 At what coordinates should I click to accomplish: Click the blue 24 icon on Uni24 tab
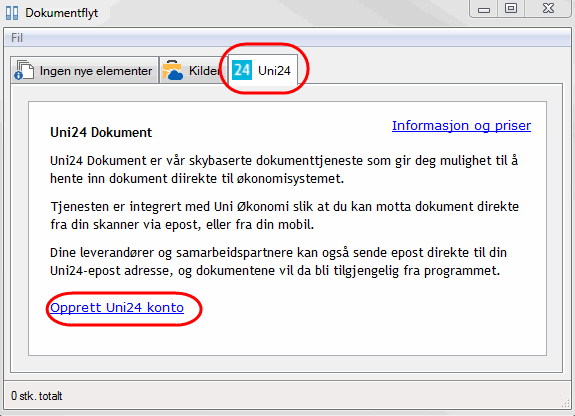[x=242, y=70]
